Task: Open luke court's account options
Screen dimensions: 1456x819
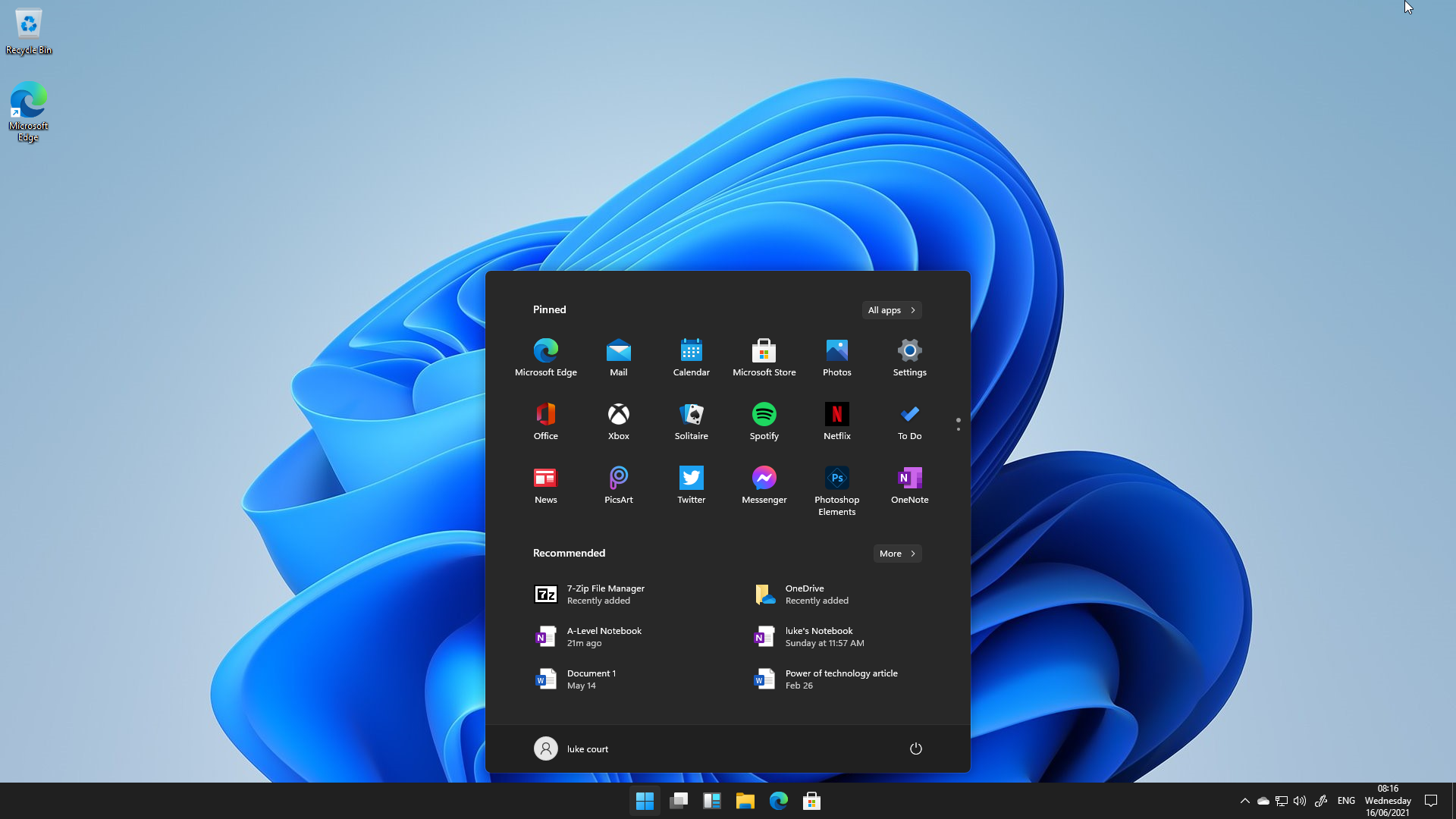Action: tap(571, 748)
